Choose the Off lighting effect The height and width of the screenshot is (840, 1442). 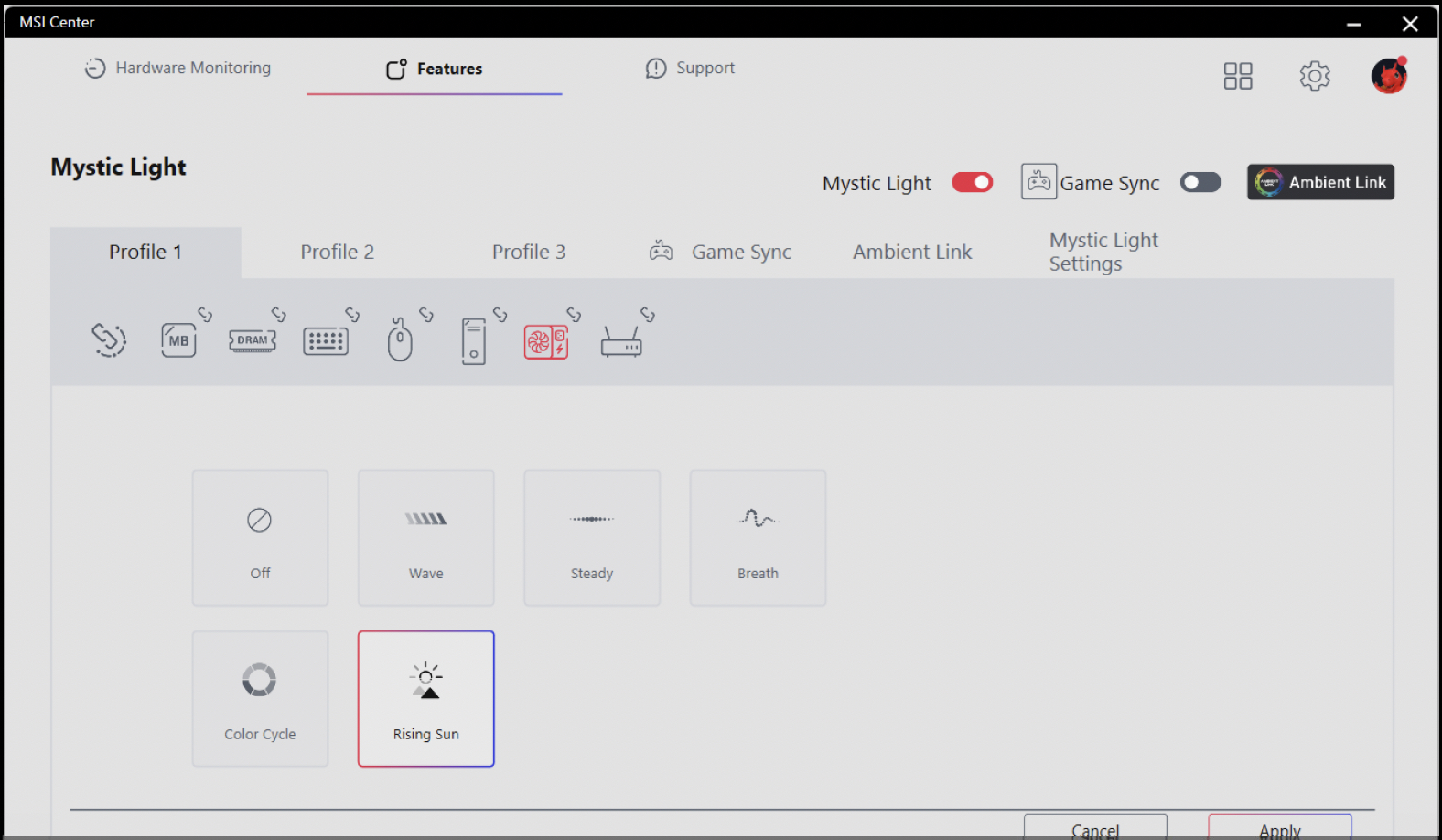(260, 538)
